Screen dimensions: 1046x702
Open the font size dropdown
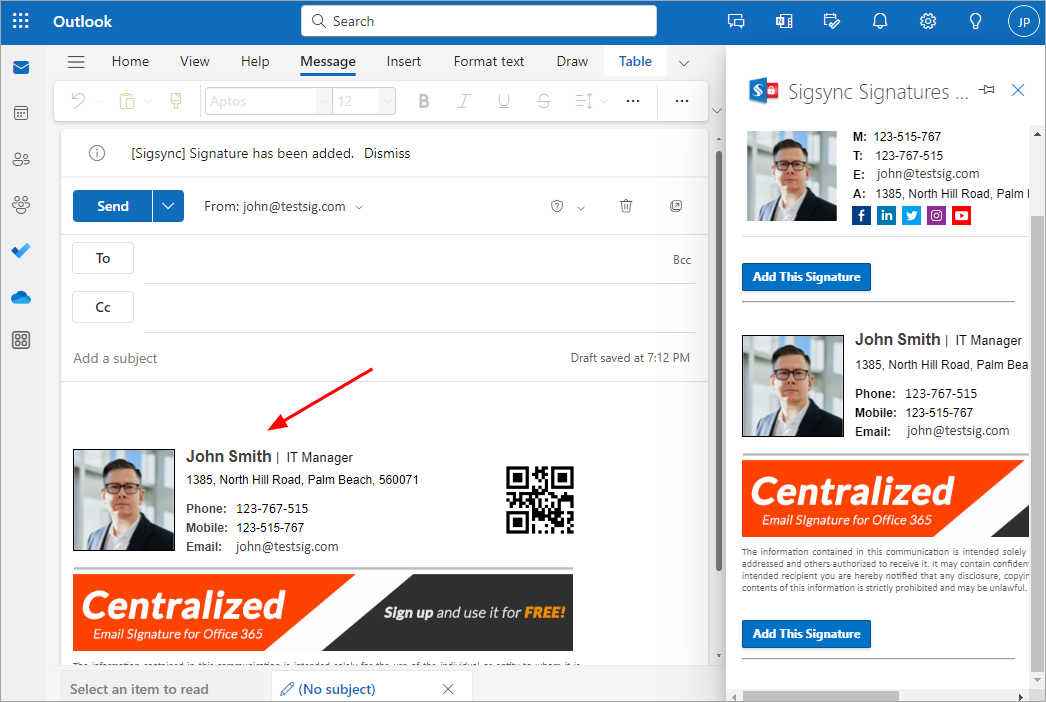tap(386, 101)
